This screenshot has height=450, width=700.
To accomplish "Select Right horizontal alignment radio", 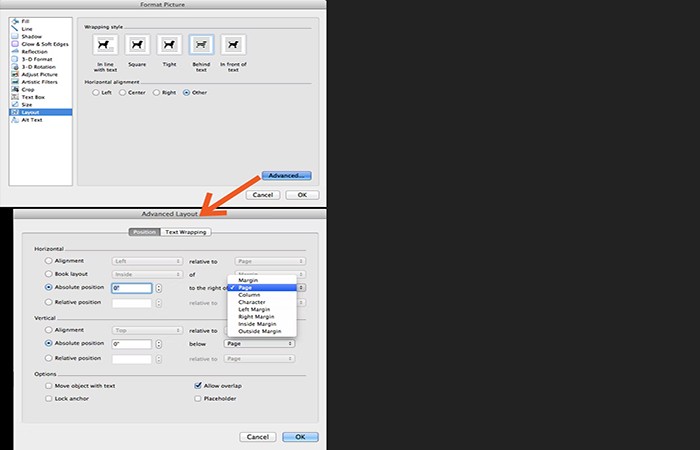I will (x=156, y=92).
